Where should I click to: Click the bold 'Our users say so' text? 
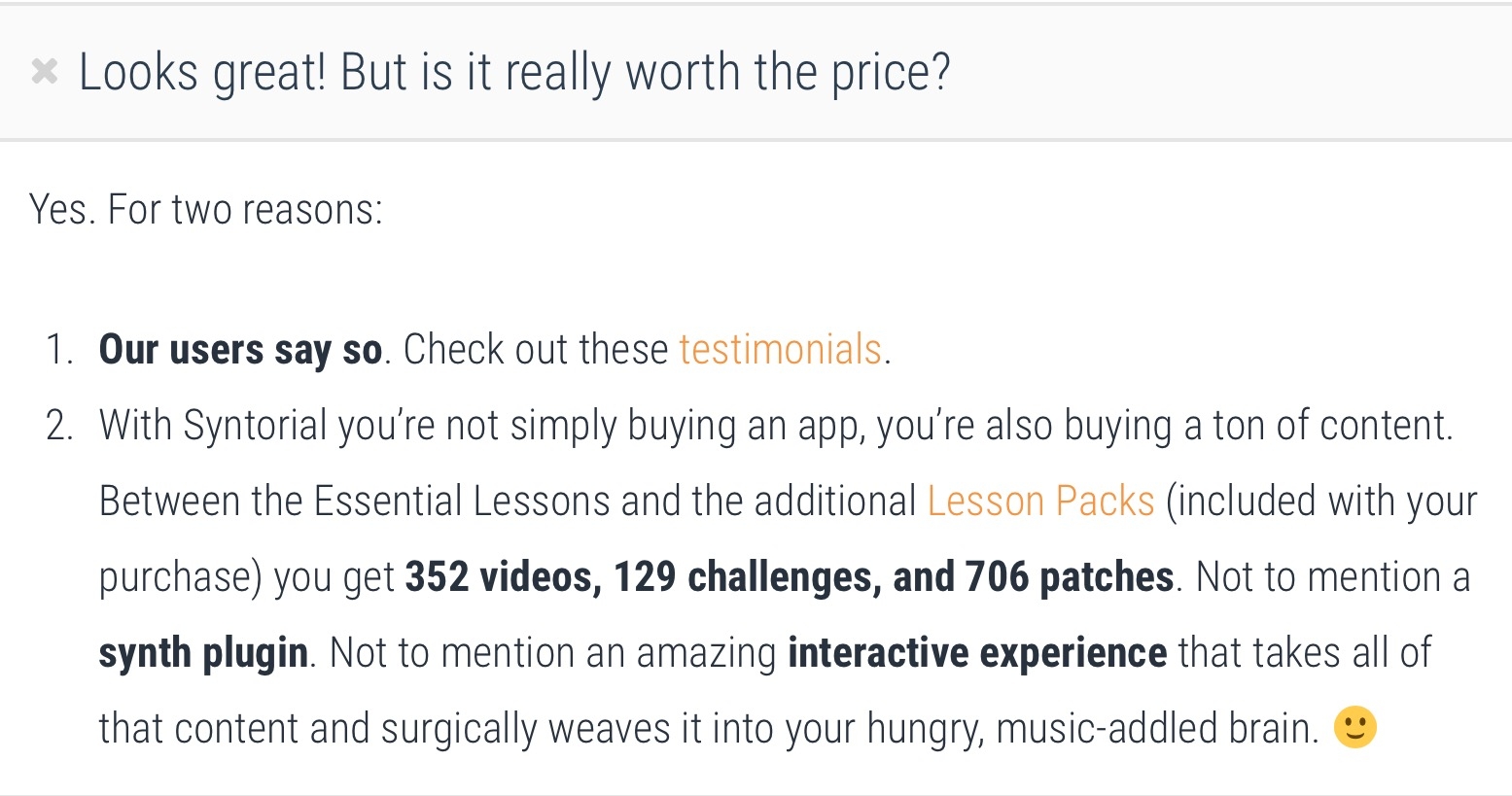point(240,350)
